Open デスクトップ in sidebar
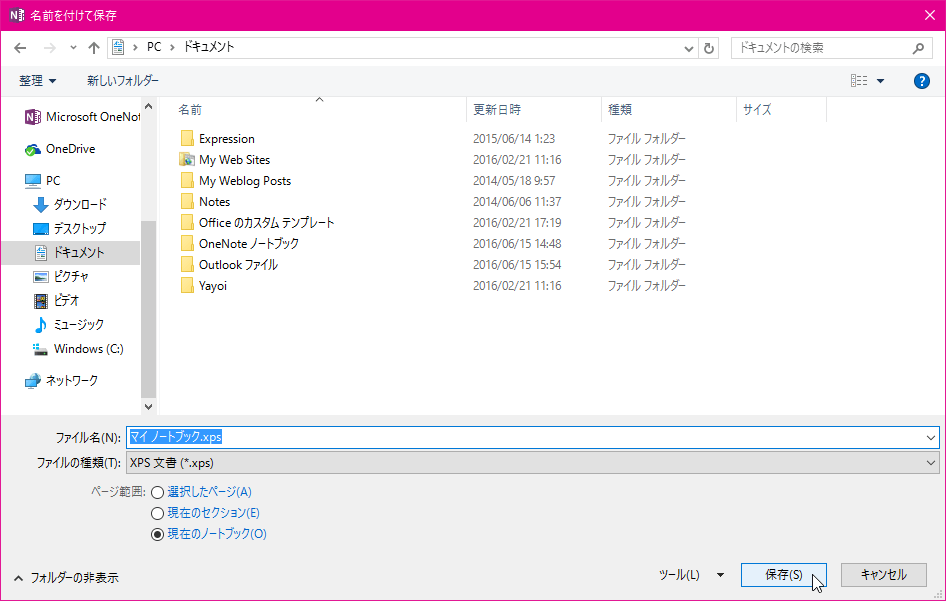Viewport: 946px width, 601px height. pyautogui.click(x=69, y=229)
